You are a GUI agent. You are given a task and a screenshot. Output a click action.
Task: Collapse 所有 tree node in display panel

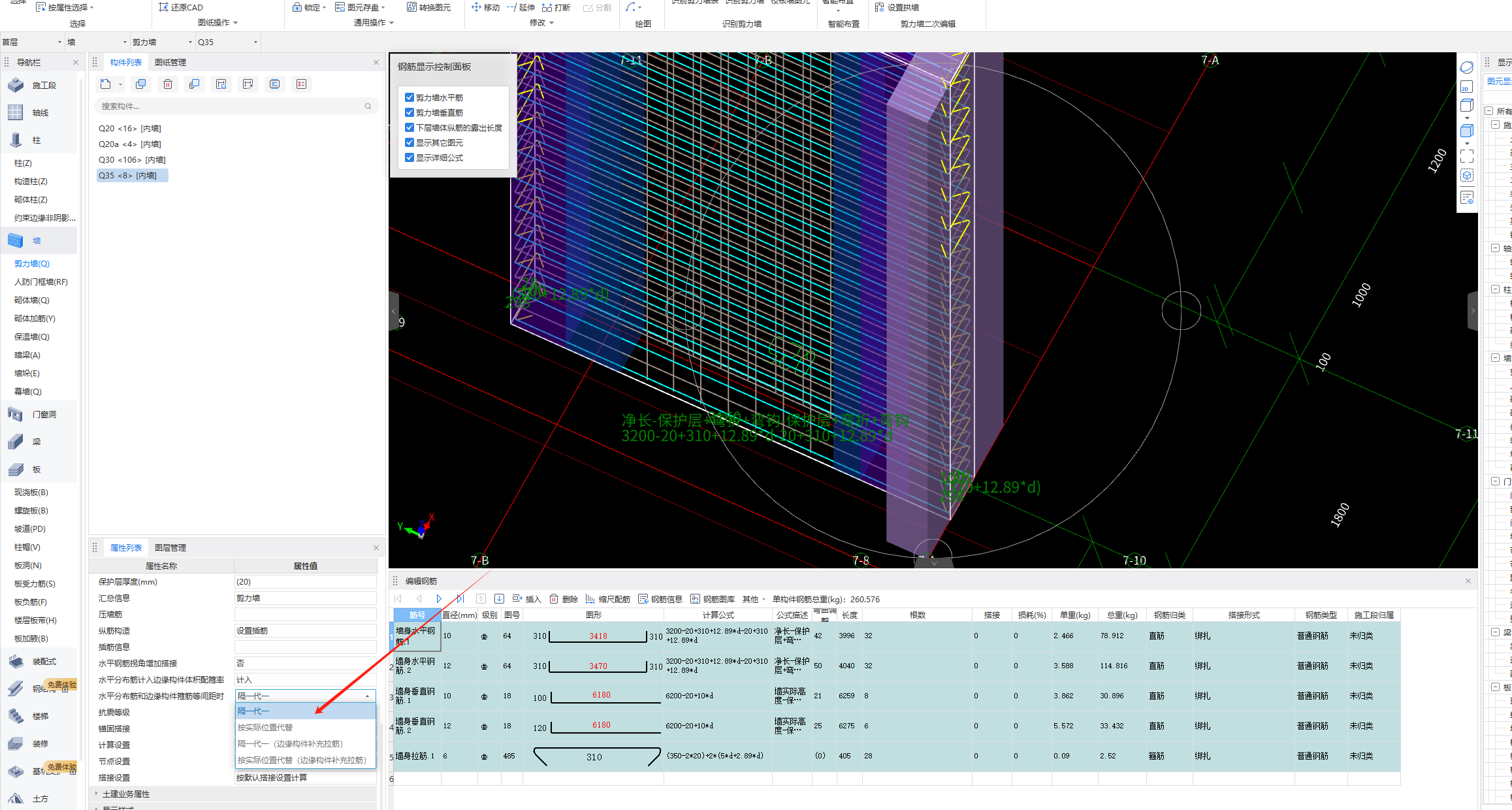(x=1489, y=111)
